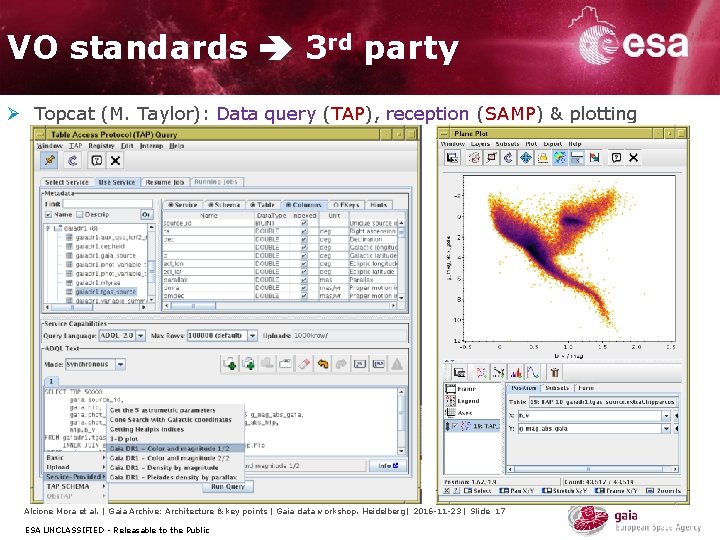Collapse the gaiadr1 schema tree node
Viewport: 720px width, 540px height.
click(48, 228)
